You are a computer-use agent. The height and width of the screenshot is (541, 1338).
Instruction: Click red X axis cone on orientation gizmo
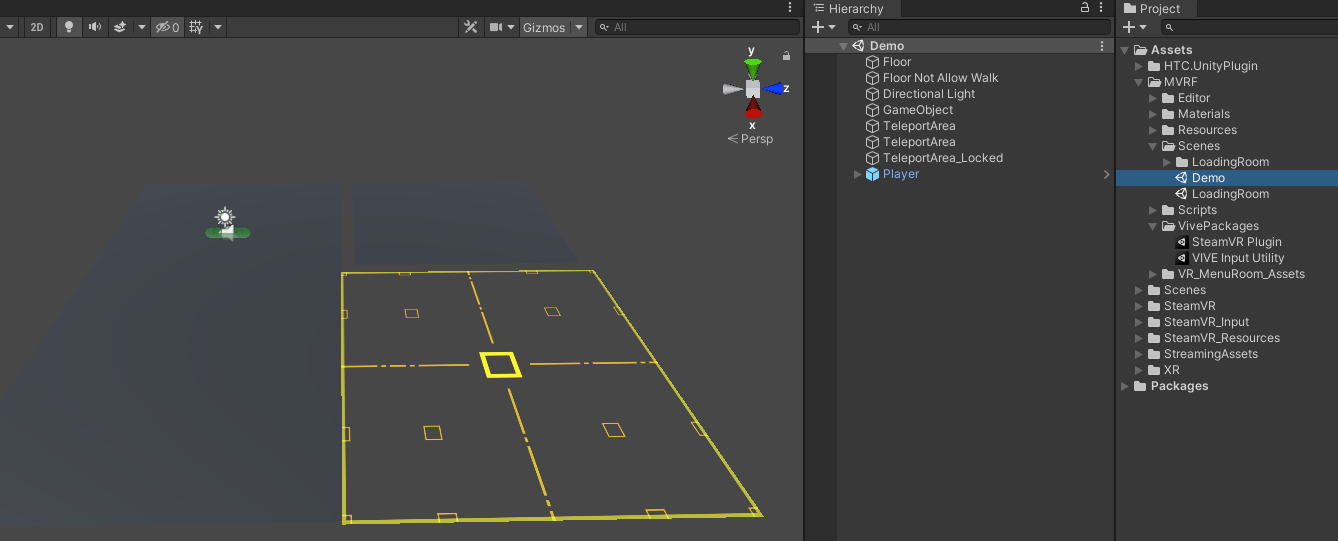click(753, 109)
